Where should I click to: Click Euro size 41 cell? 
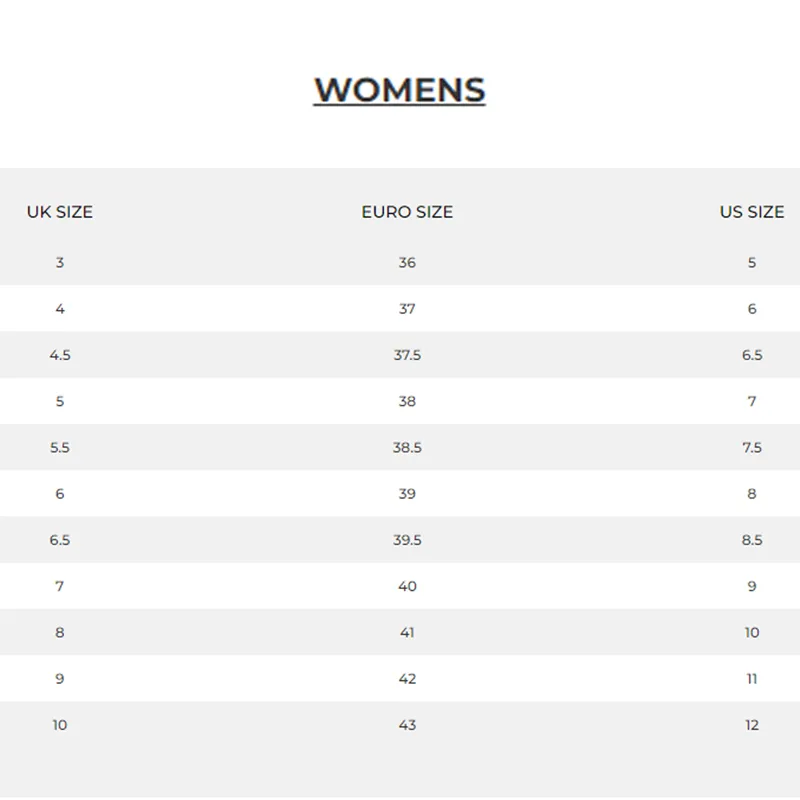(407, 633)
